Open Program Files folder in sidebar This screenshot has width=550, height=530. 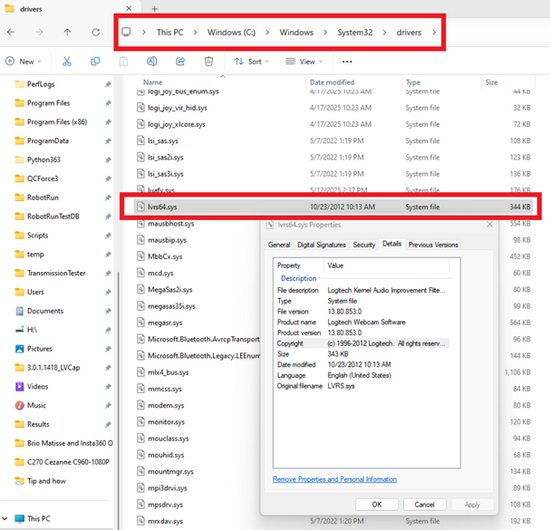point(48,103)
